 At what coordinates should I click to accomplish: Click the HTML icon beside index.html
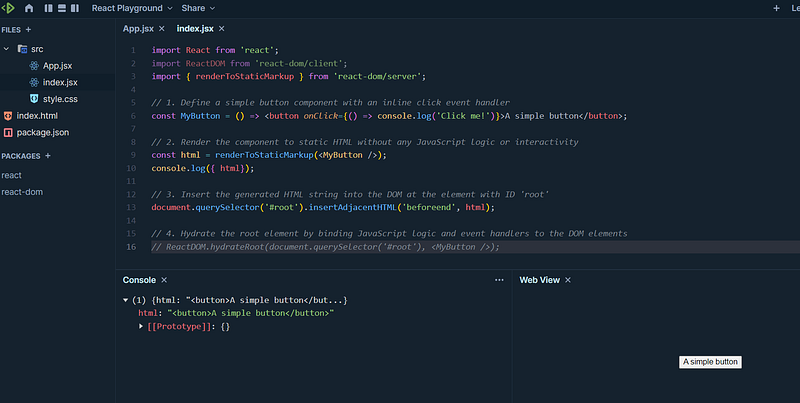click(x=8, y=116)
